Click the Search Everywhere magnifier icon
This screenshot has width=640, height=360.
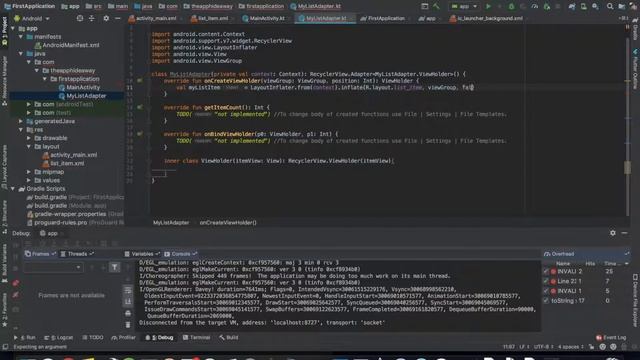610,6
